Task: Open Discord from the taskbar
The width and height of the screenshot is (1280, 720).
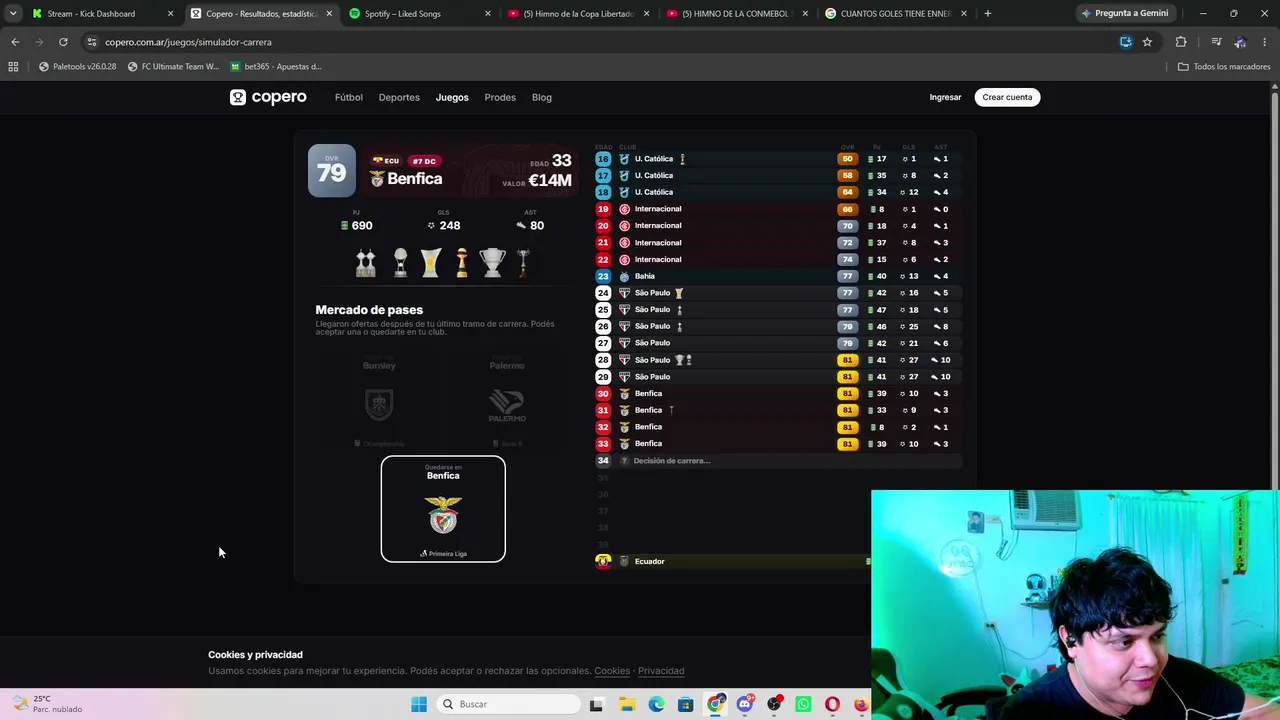Action: 745,704
